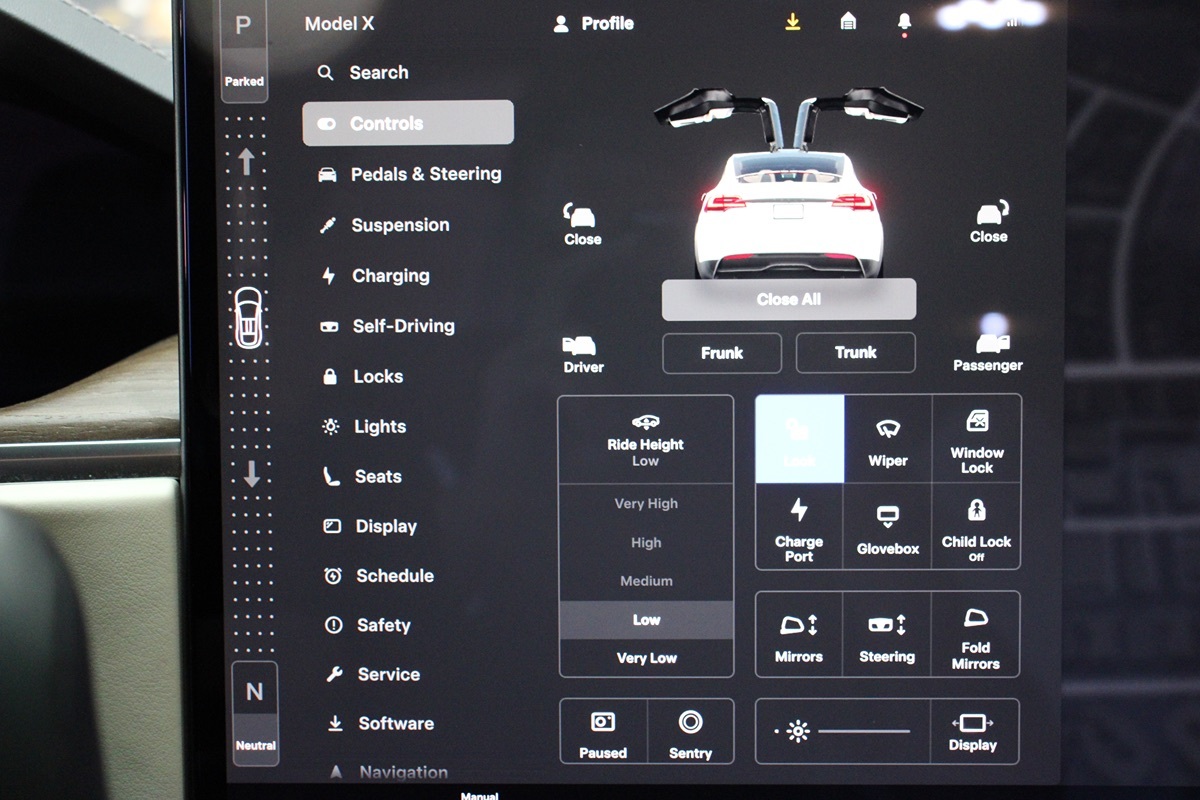Tap the drive forward arrow
The height and width of the screenshot is (800, 1200).
pyautogui.click(x=246, y=162)
